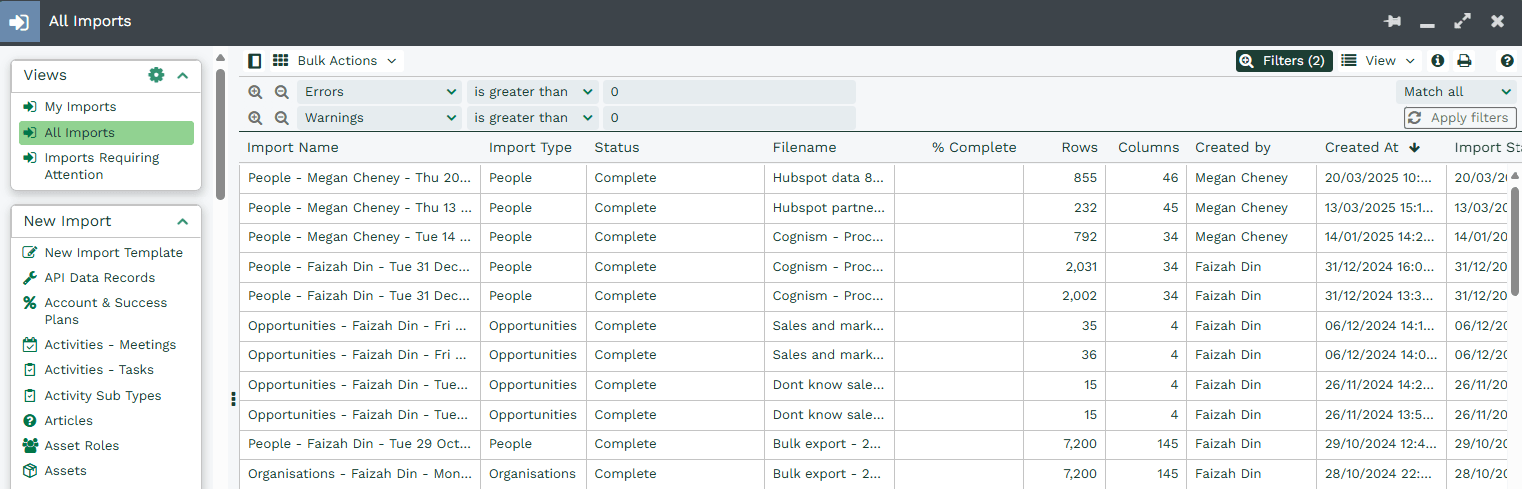Open New Import Template link
Screen dimensions: 1522x489
(x=113, y=253)
